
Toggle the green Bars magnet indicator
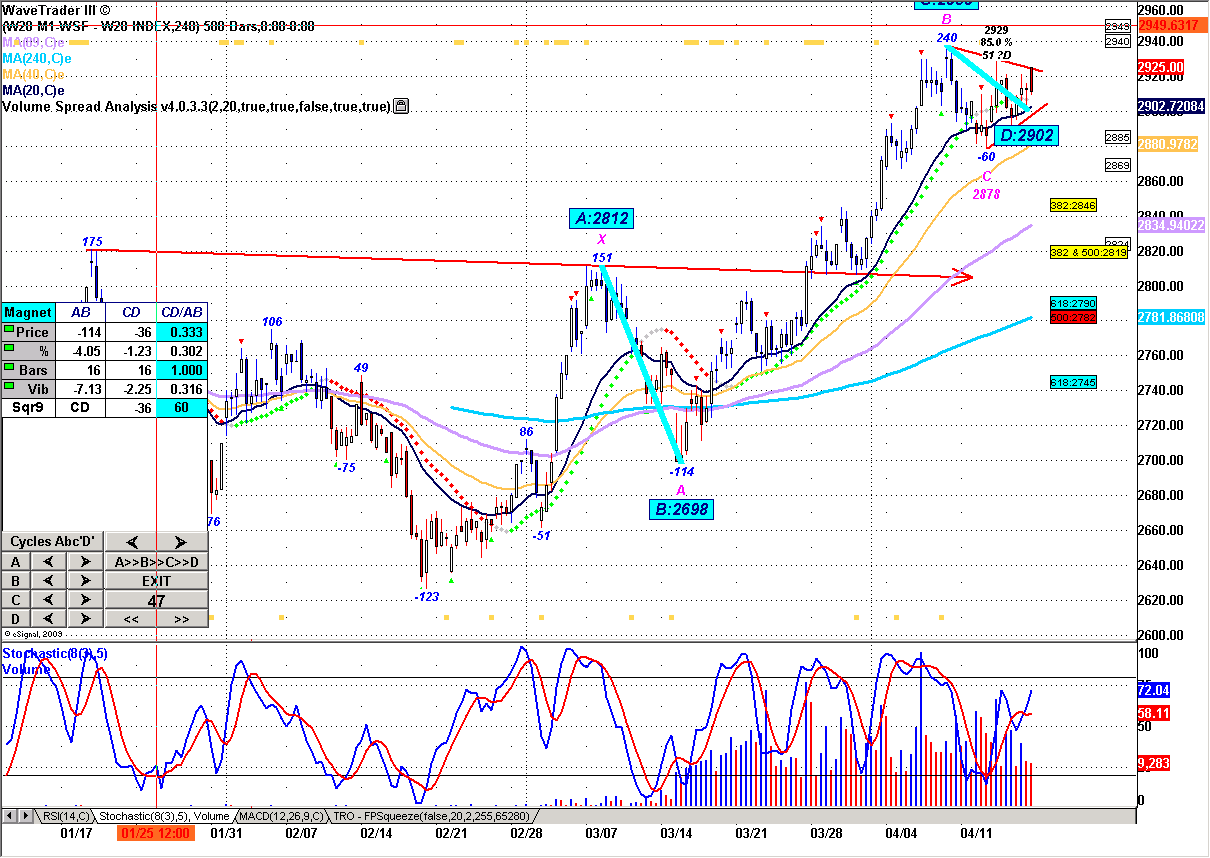tap(10, 369)
